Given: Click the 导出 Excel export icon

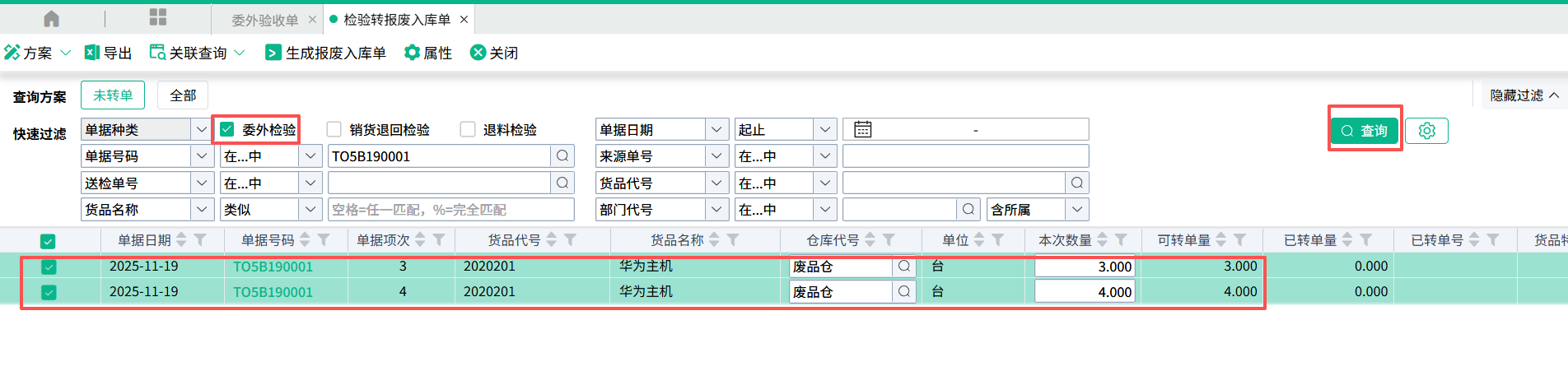Looking at the screenshot, I should 92,53.
